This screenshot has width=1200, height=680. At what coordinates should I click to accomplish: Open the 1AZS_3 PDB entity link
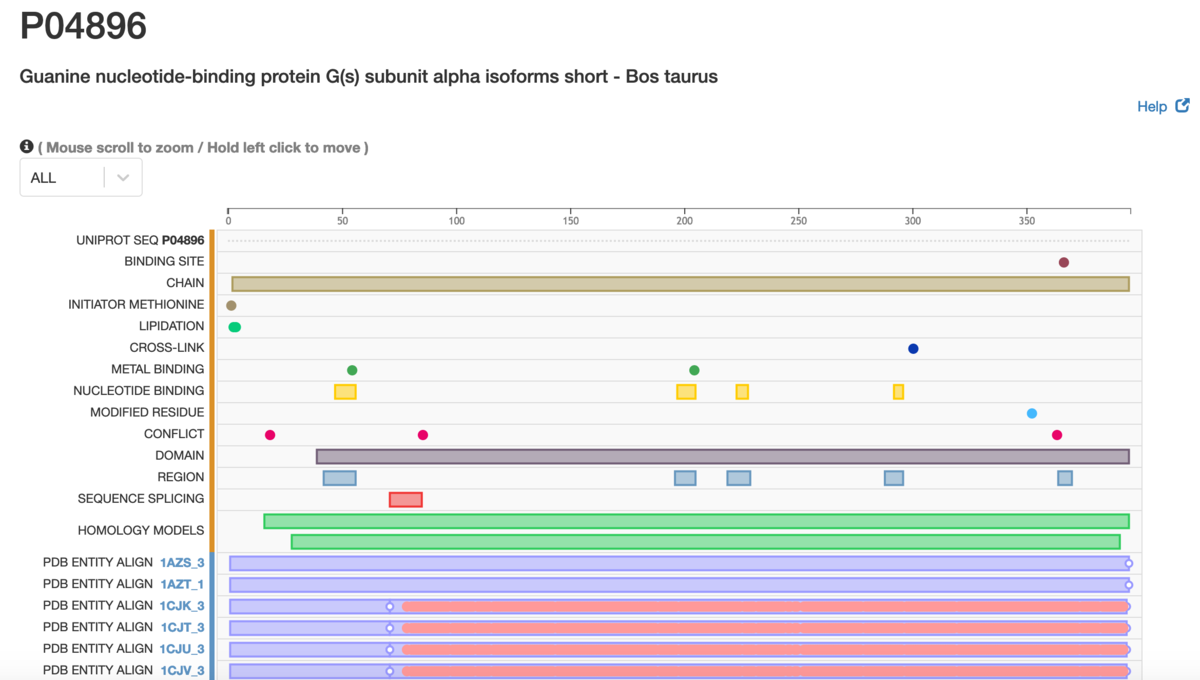click(x=182, y=563)
